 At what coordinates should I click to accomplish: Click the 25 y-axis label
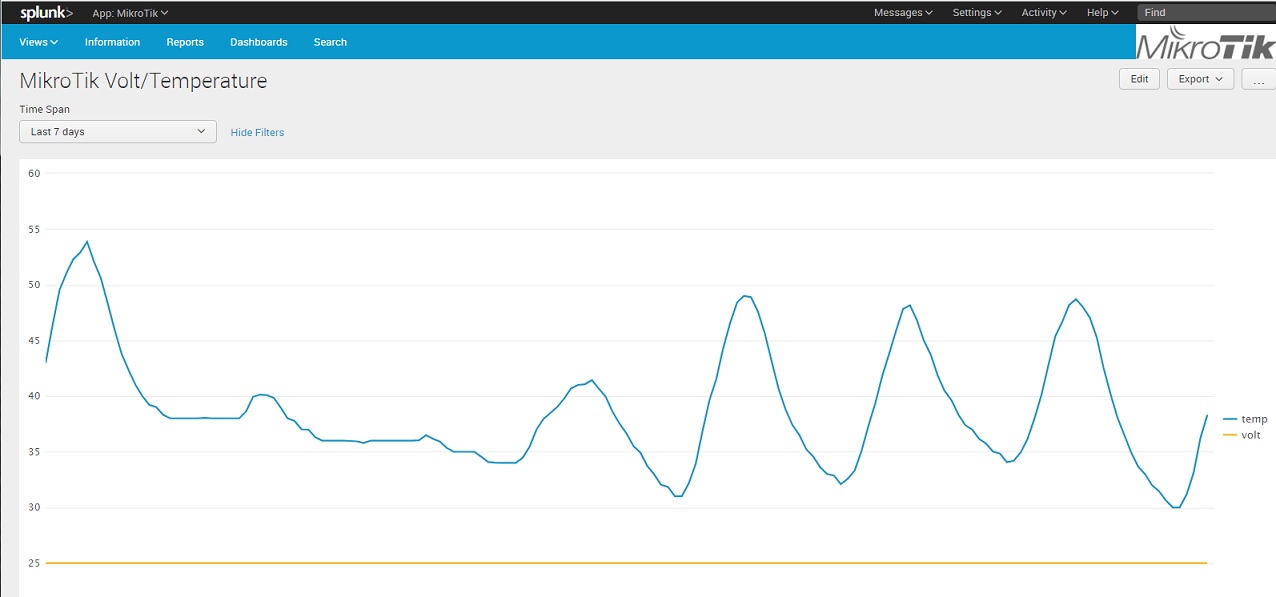(34, 563)
